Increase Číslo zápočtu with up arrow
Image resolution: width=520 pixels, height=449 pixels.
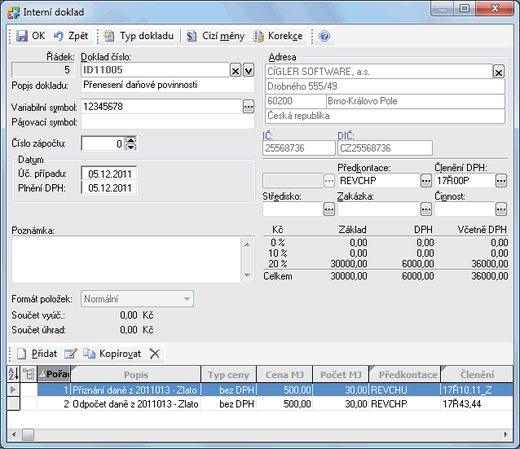[x=131, y=140]
